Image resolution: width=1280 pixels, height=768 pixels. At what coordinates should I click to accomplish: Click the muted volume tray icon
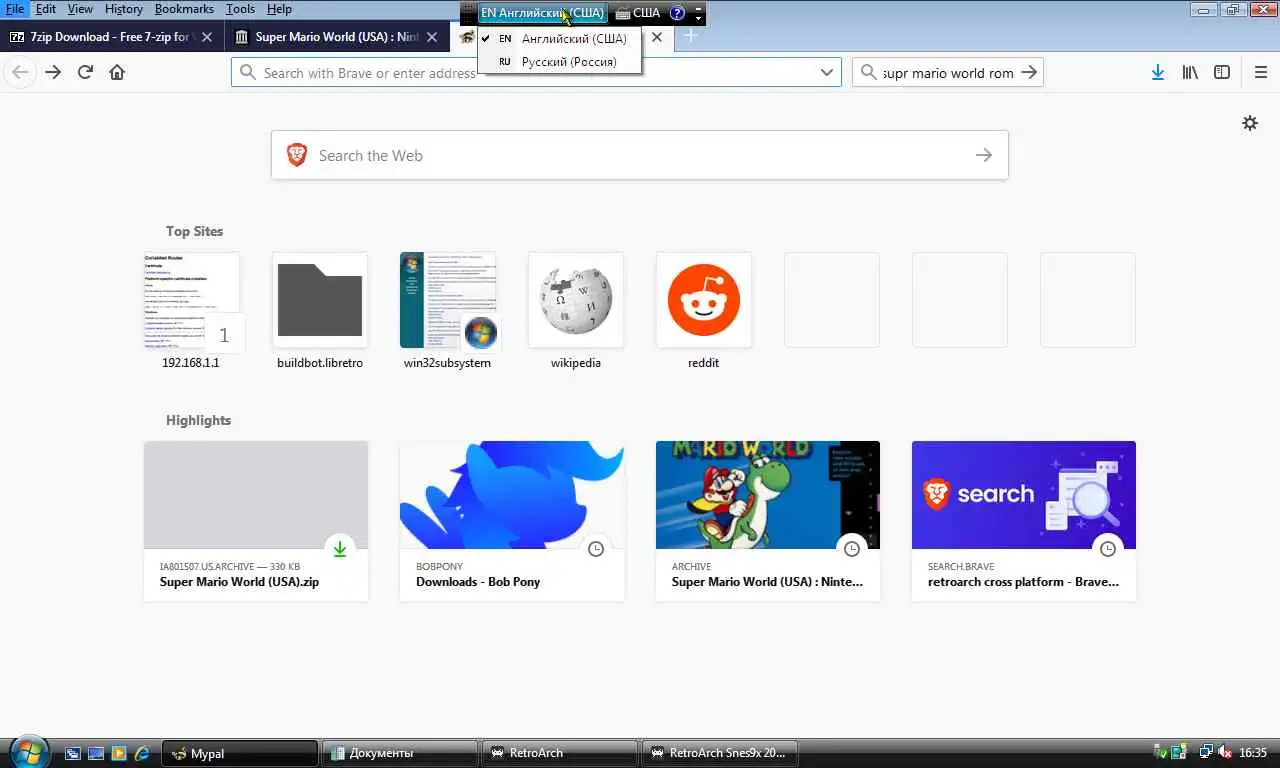click(1224, 753)
